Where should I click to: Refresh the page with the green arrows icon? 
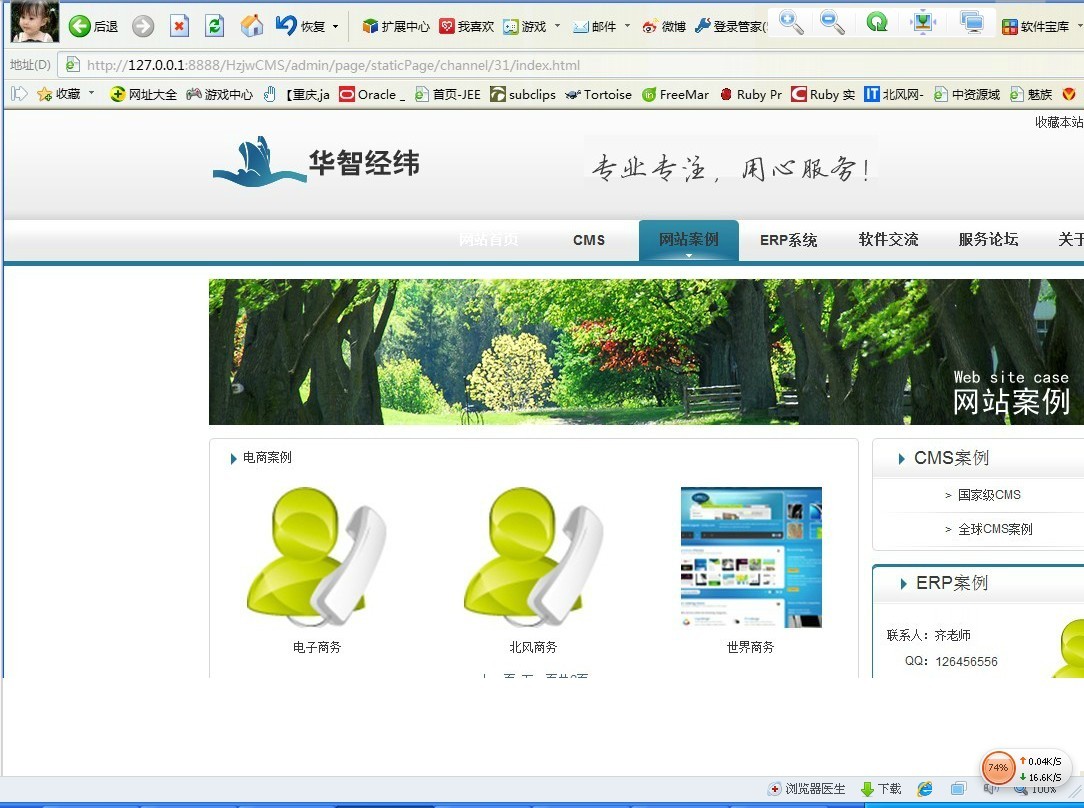point(215,26)
